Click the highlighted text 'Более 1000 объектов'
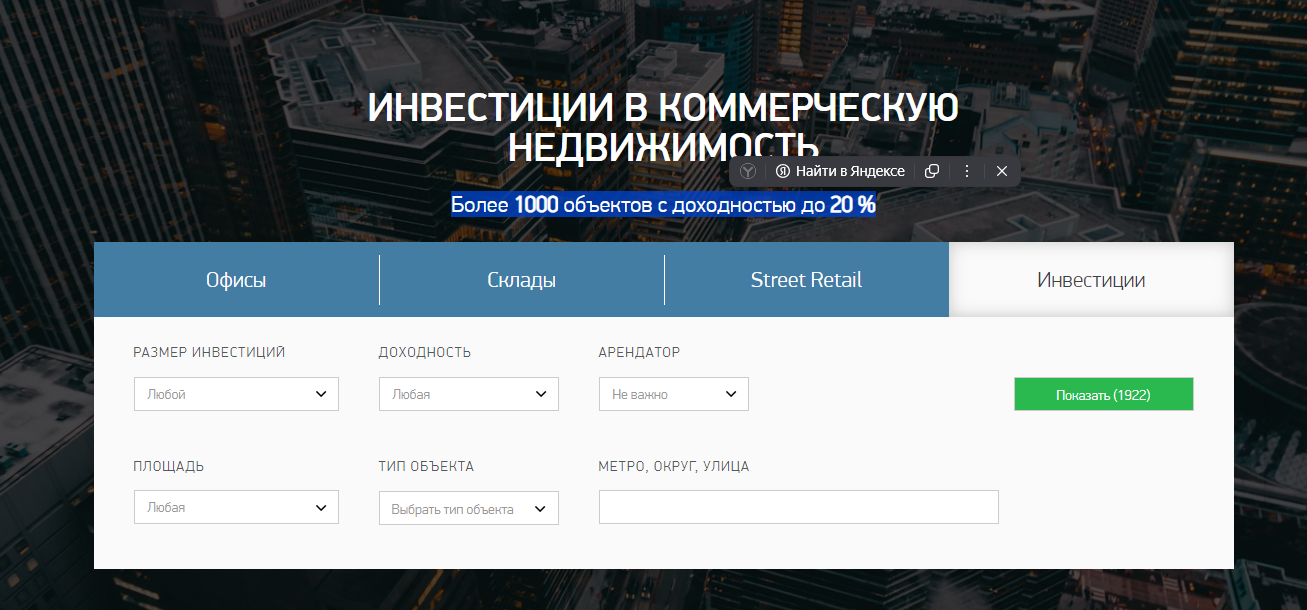The width and height of the screenshot is (1307, 610). pos(551,205)
